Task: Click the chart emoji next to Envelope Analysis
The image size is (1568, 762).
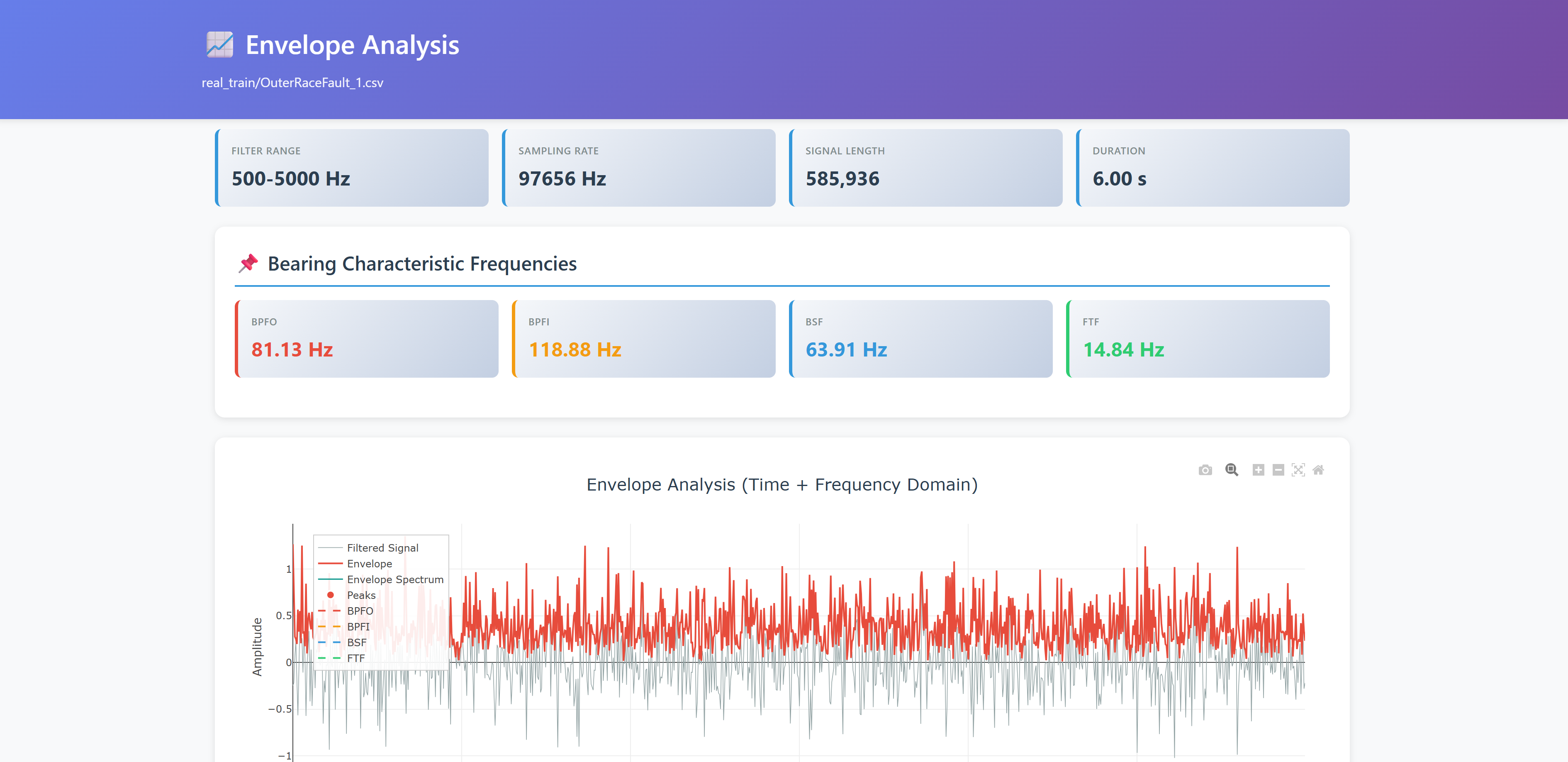Action: 219,45
